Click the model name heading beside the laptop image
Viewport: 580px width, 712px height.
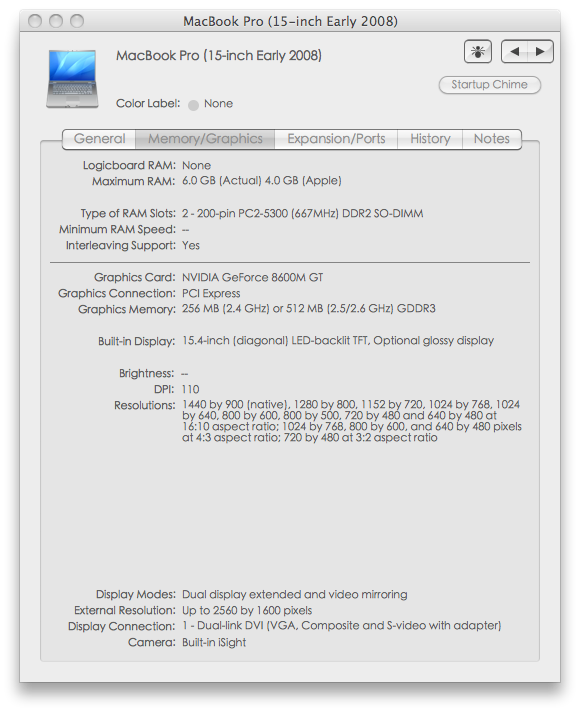219,56
